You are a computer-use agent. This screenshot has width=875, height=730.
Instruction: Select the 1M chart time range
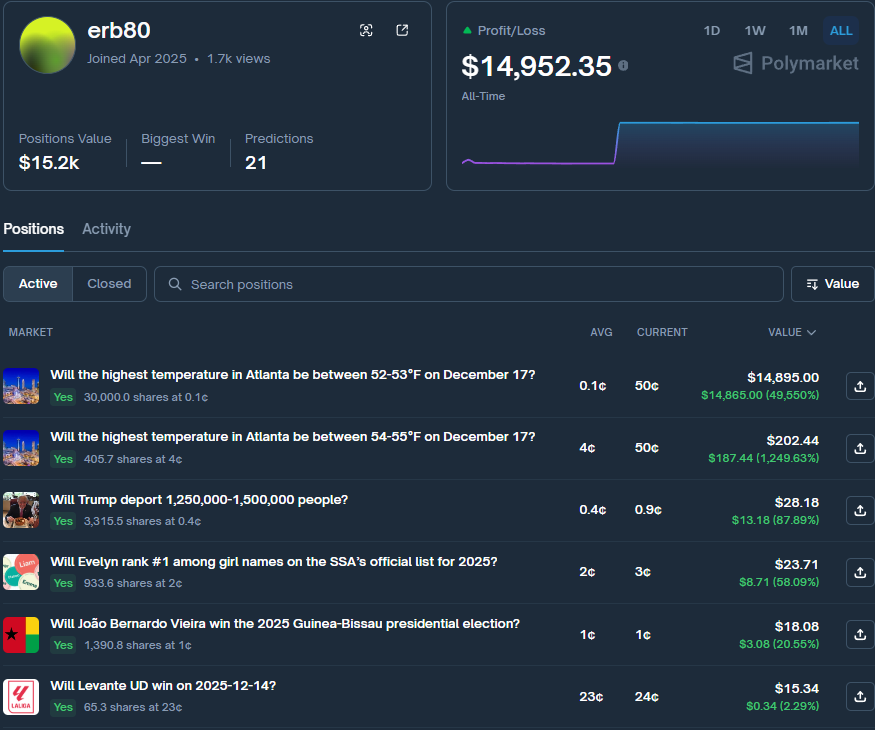(798, 31)
